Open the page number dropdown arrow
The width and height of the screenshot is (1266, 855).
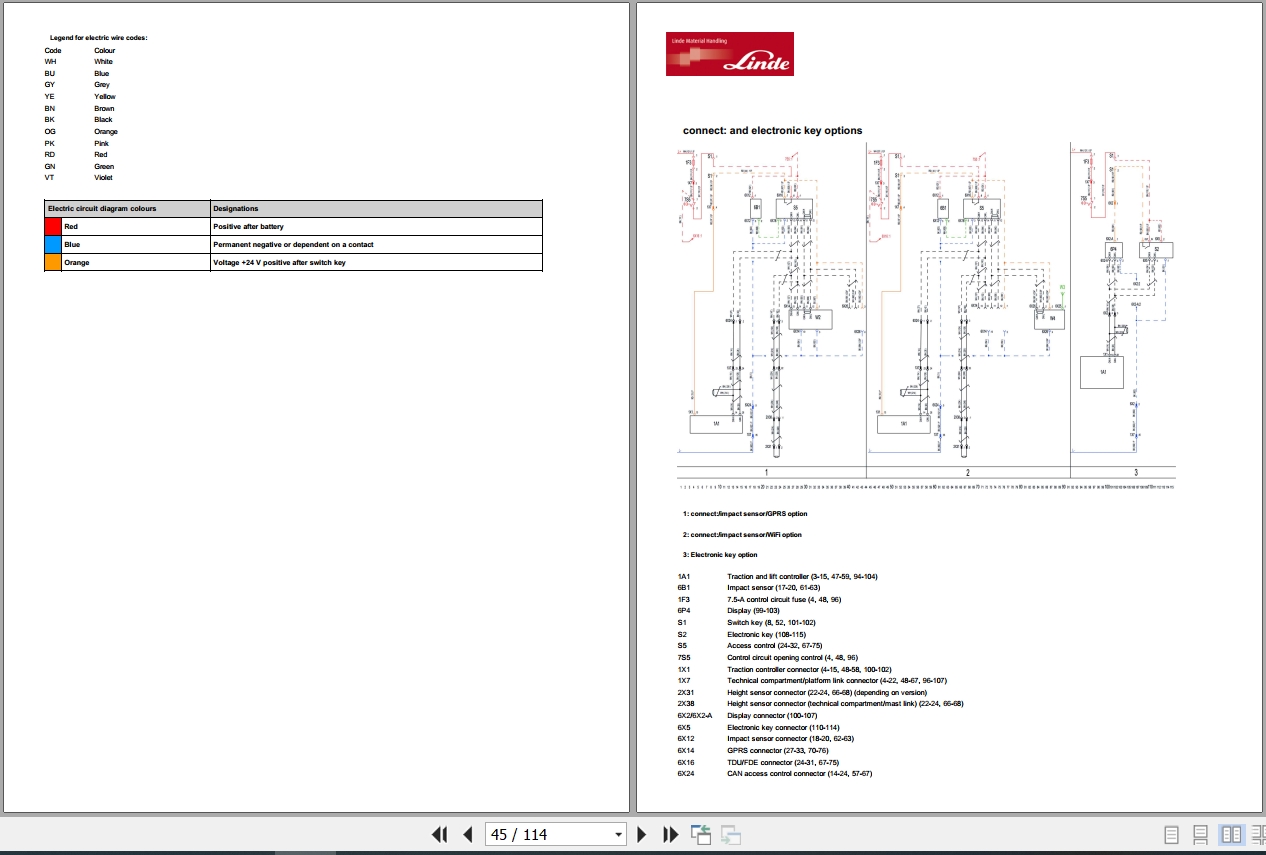point(617,835)
